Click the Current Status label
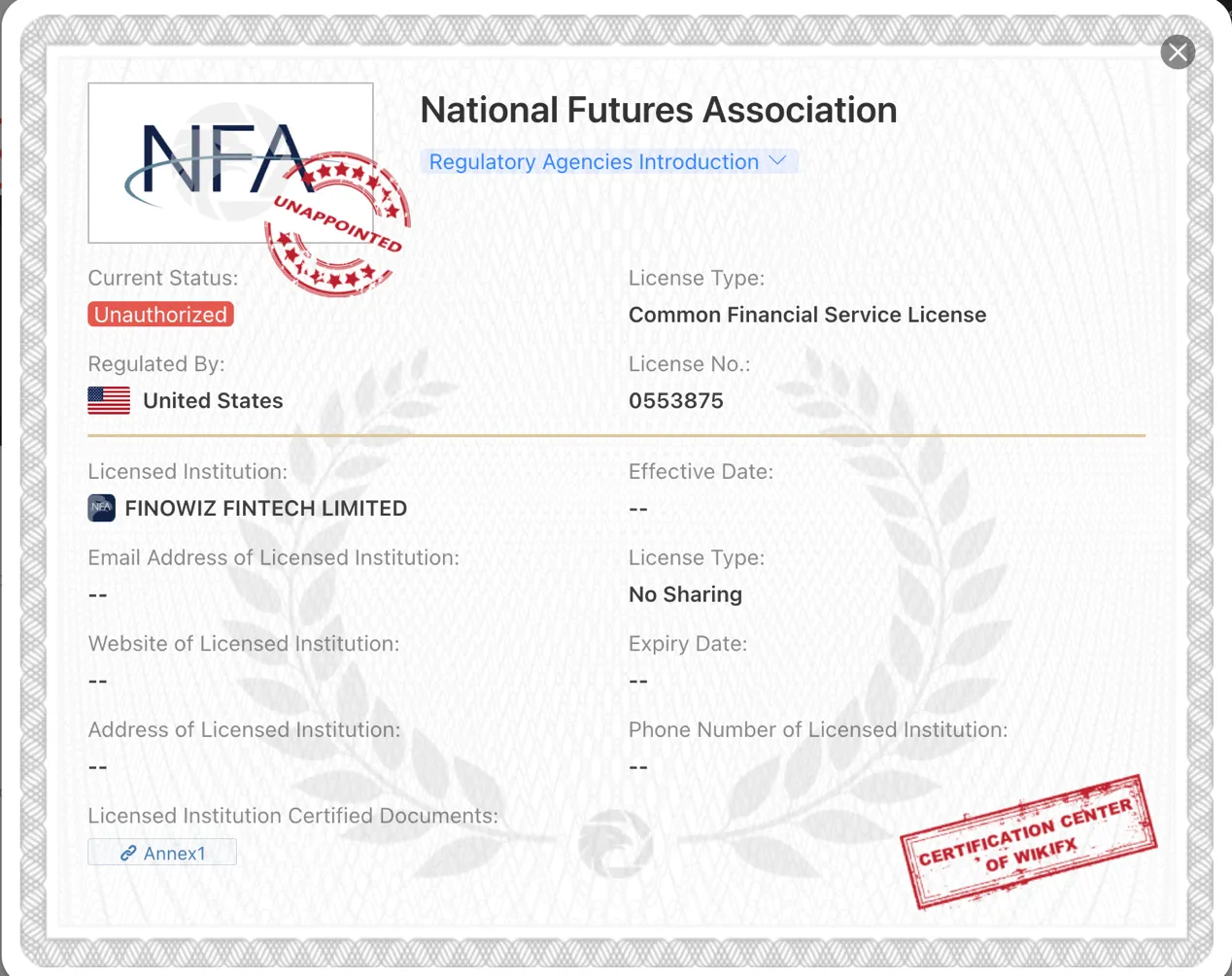This screenshot has width=1232, height=976. [163, 278]
